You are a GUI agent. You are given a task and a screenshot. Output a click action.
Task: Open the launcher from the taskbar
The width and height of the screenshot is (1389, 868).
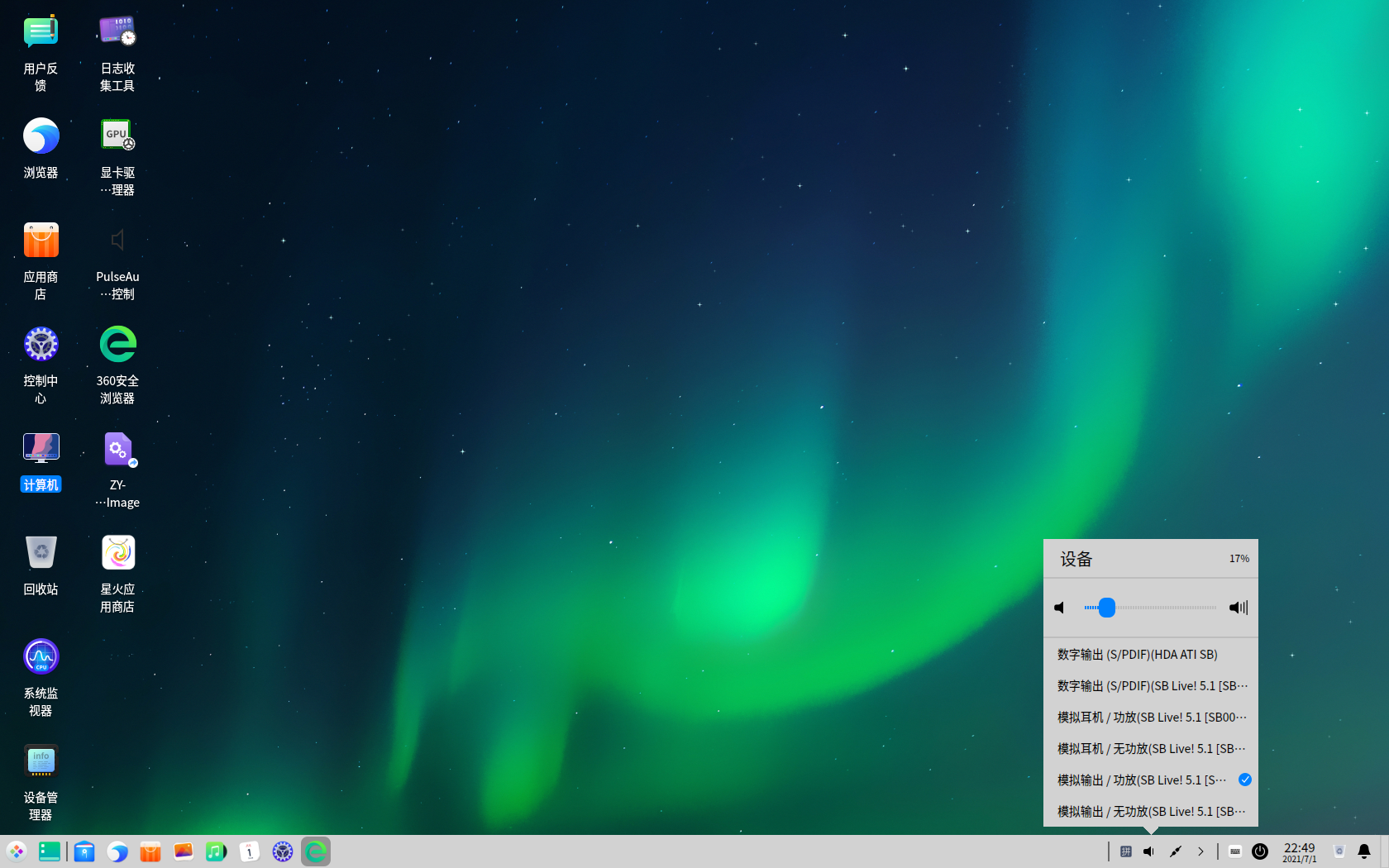click(x=17, y=851)
